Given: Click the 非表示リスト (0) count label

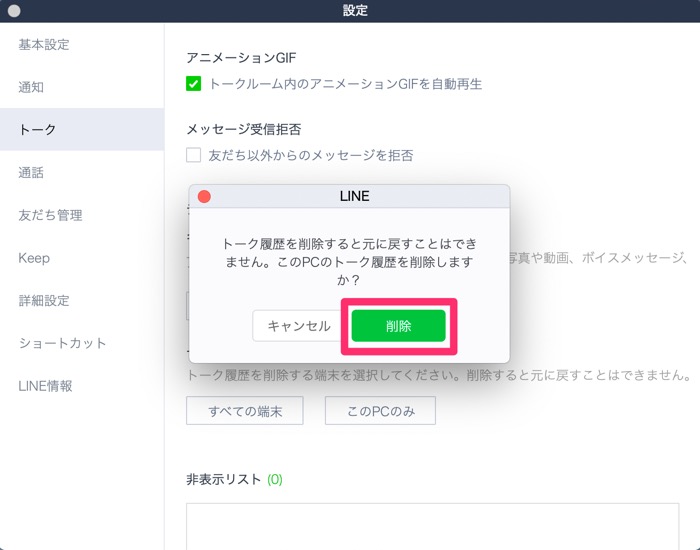Looking at the screenshot, I should pos(275,479).
